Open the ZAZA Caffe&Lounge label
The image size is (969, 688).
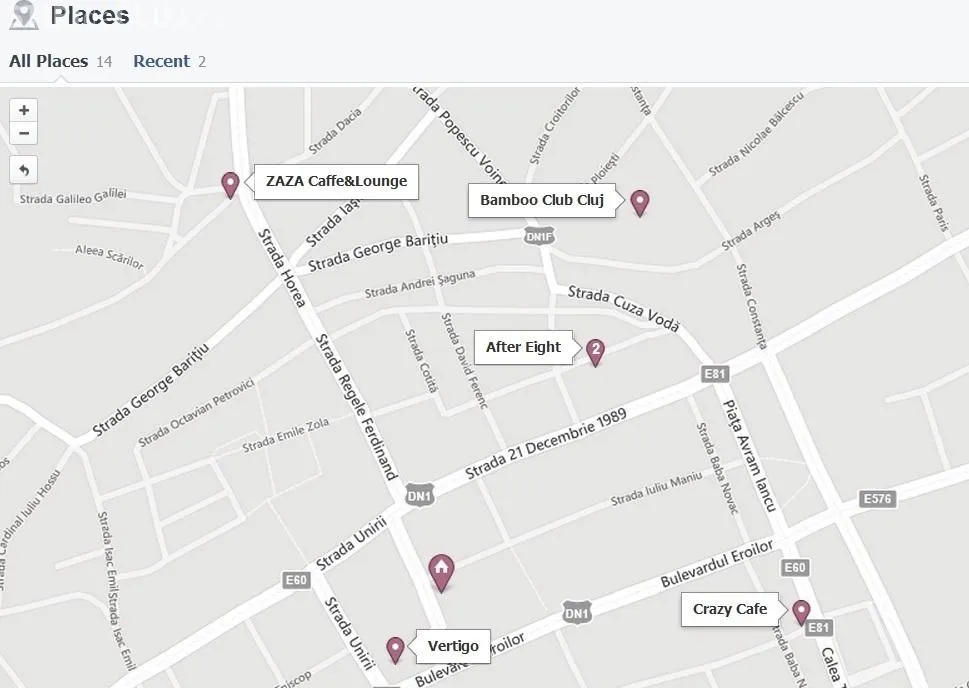(336, 182)
